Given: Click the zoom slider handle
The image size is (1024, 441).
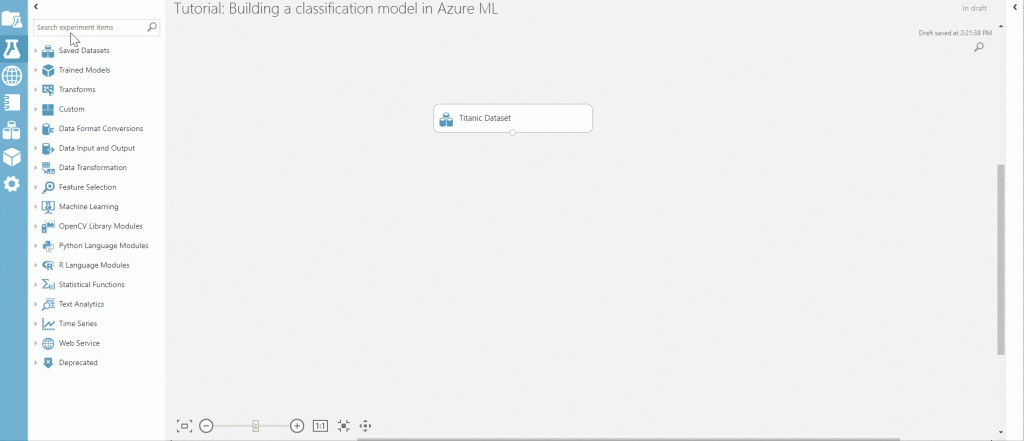Looking at the screenshot, I should click(x=256, y=426).
